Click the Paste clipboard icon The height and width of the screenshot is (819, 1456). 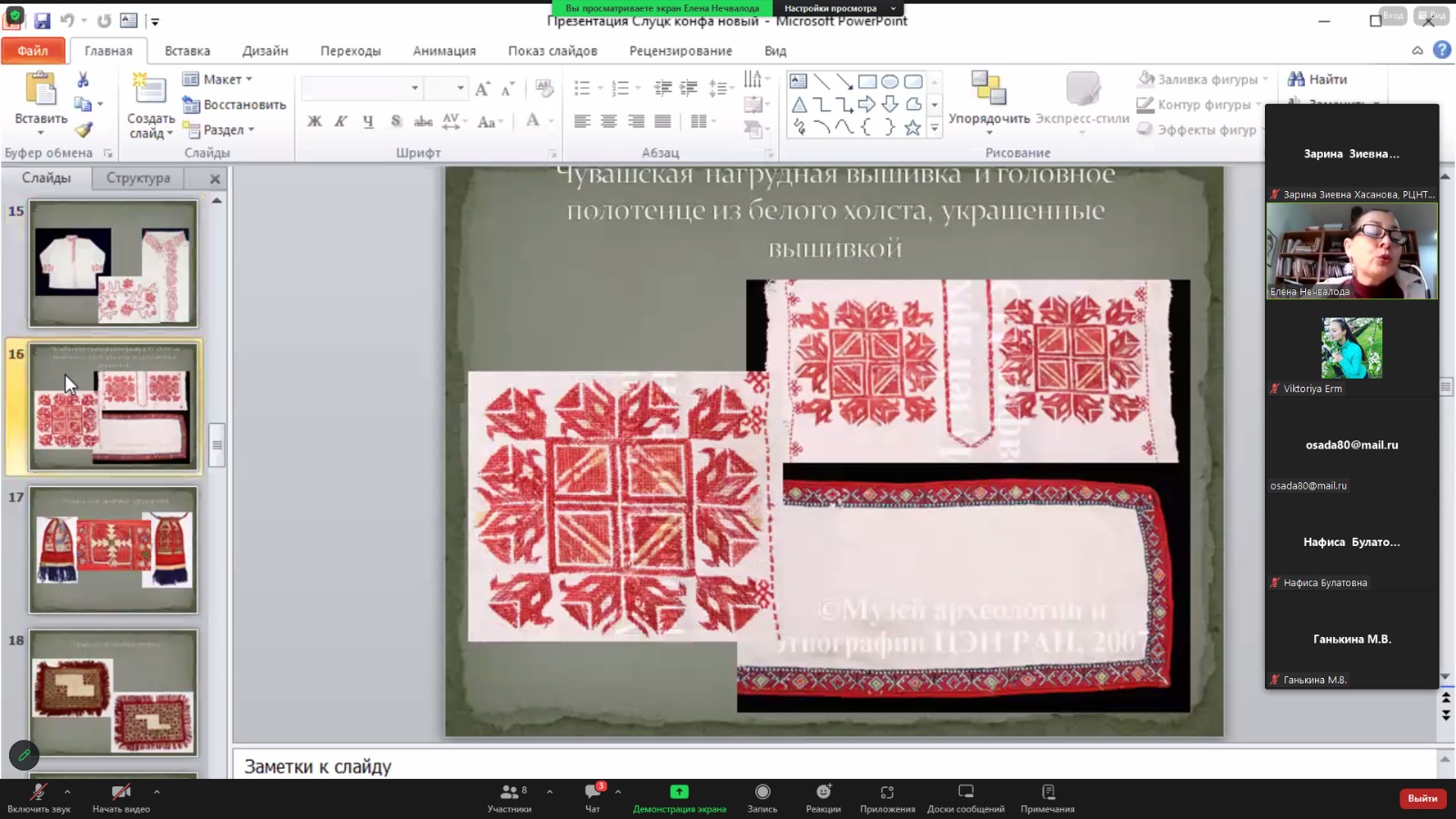coord(41,90)
